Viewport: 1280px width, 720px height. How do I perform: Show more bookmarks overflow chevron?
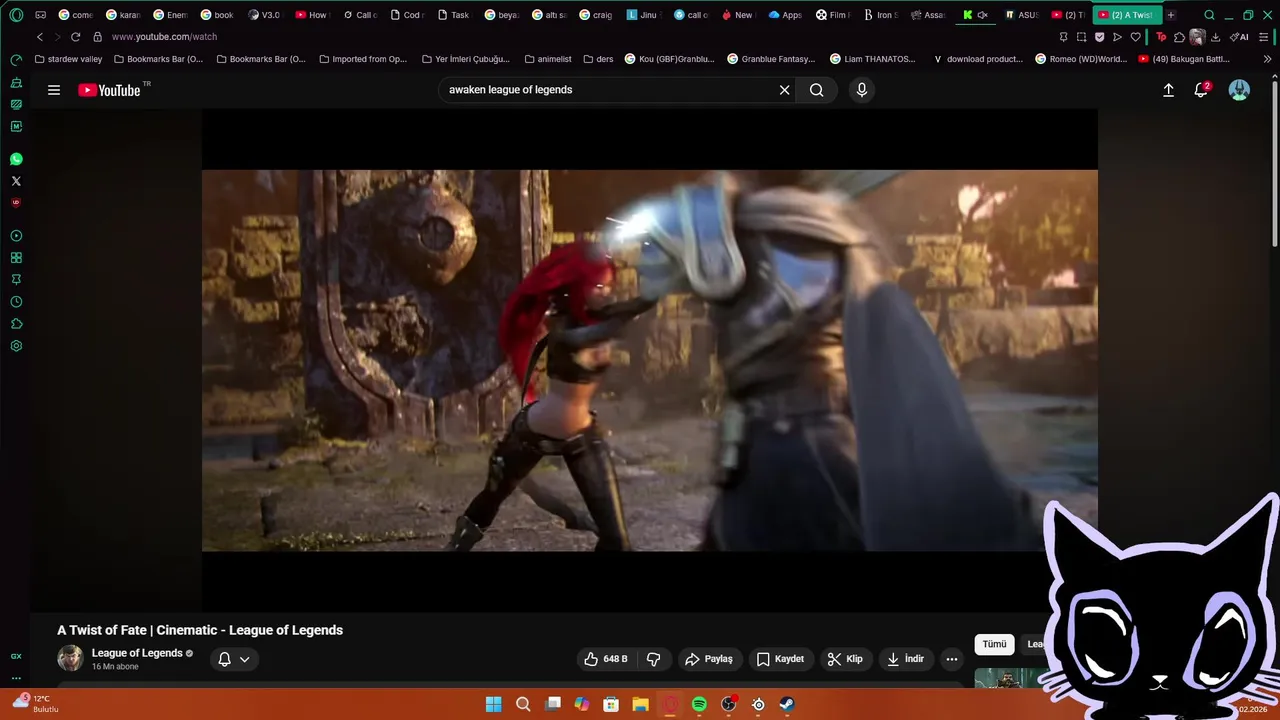point(1268,59)
